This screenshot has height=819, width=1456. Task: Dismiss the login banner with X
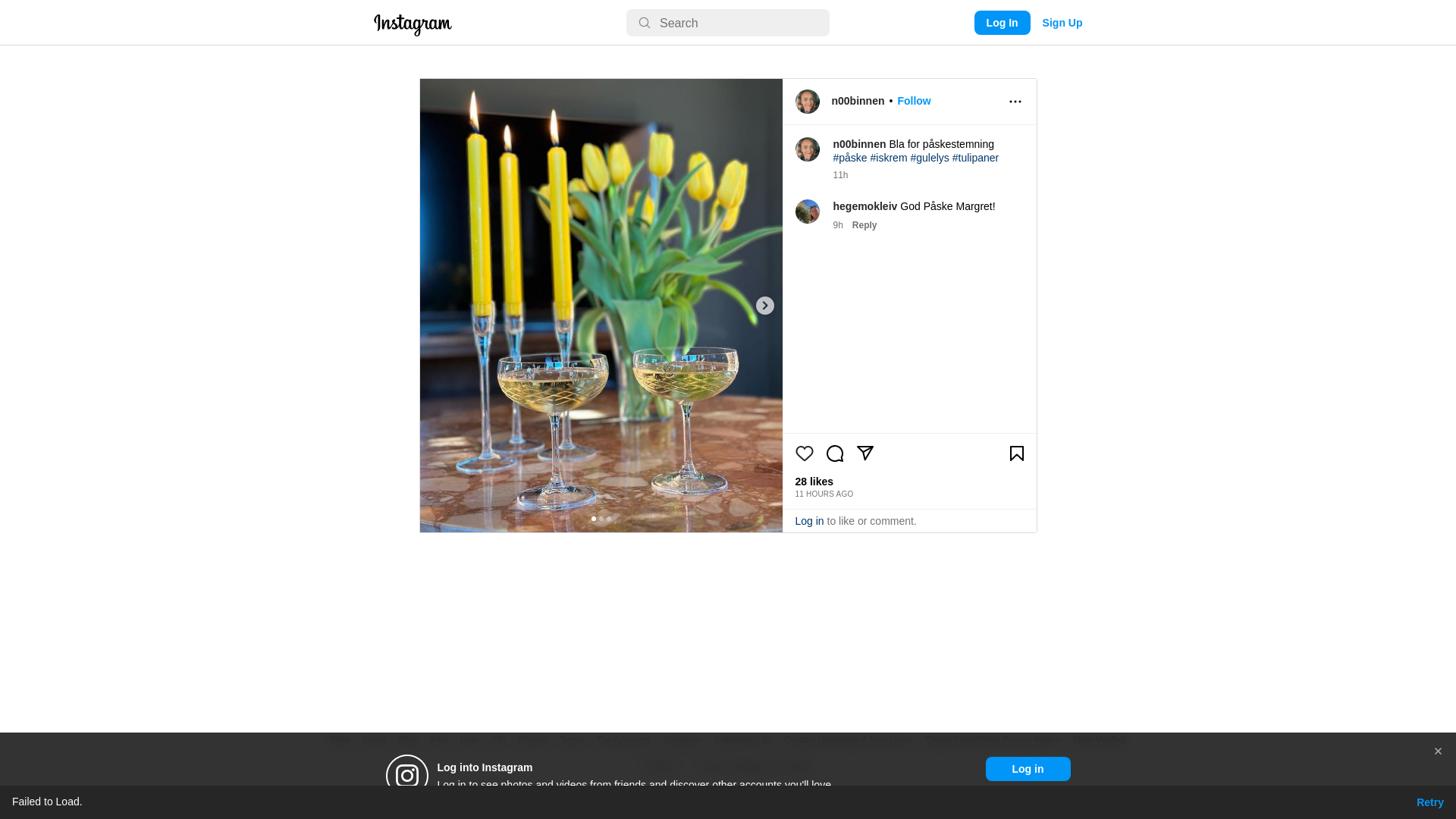click(x=1437, y=752)
